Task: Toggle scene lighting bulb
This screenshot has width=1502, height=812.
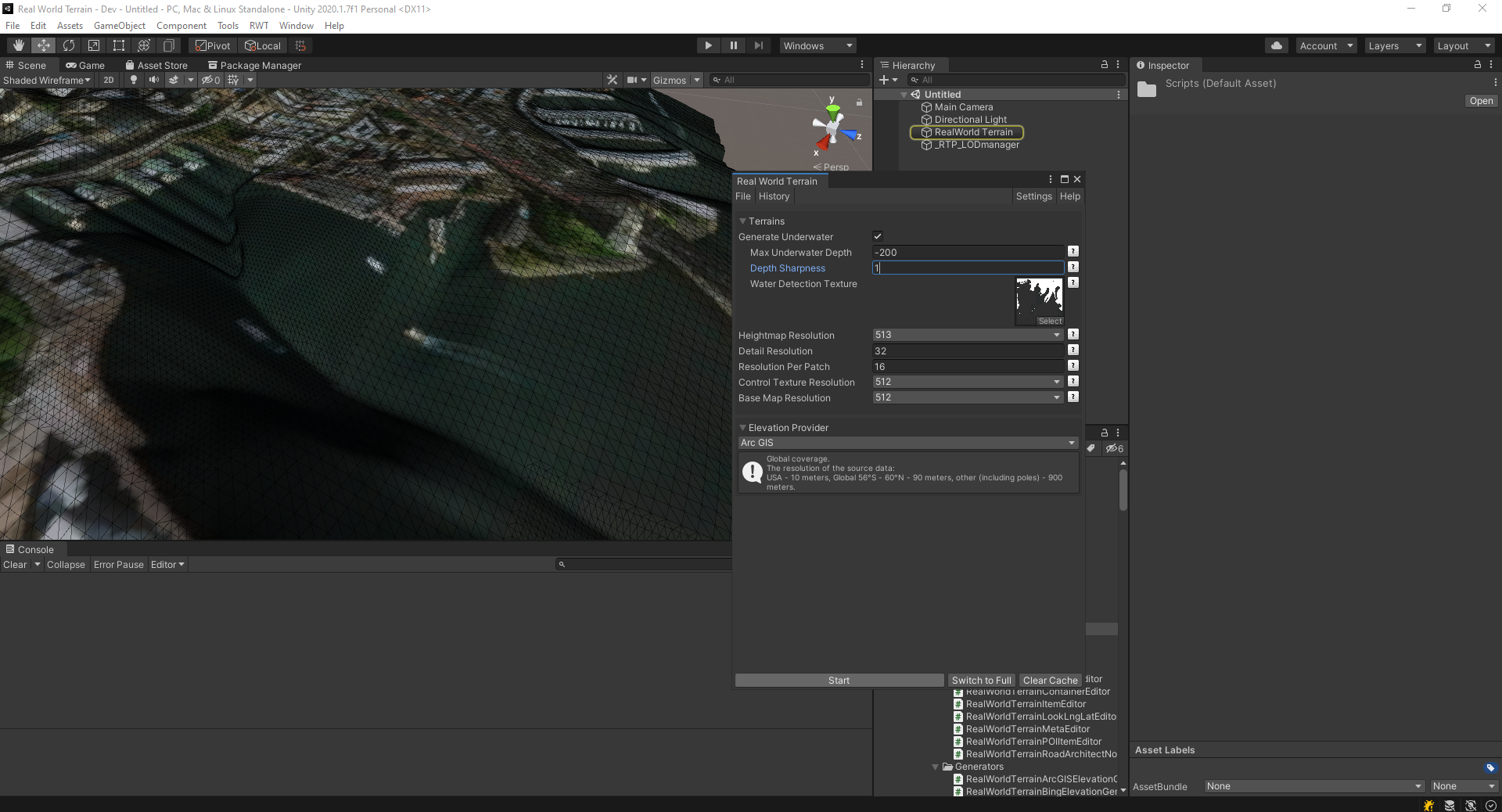Action: coord(134,80)
